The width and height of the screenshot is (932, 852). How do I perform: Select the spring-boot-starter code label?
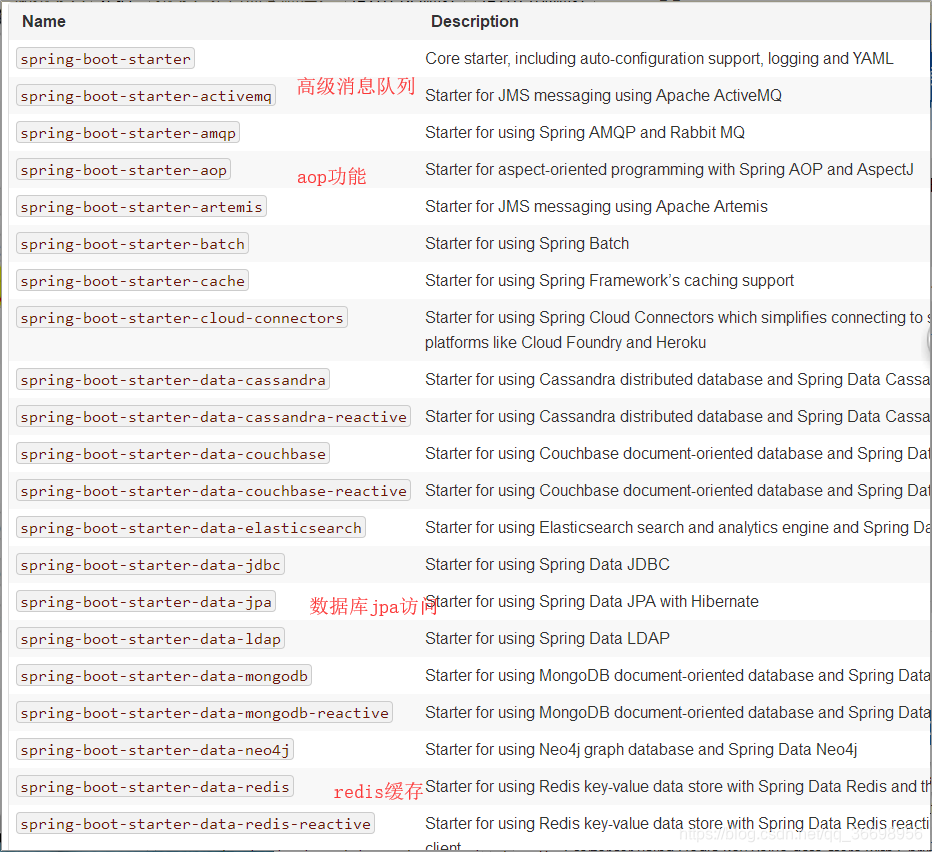pyautogui.click(x=105, y=58)
